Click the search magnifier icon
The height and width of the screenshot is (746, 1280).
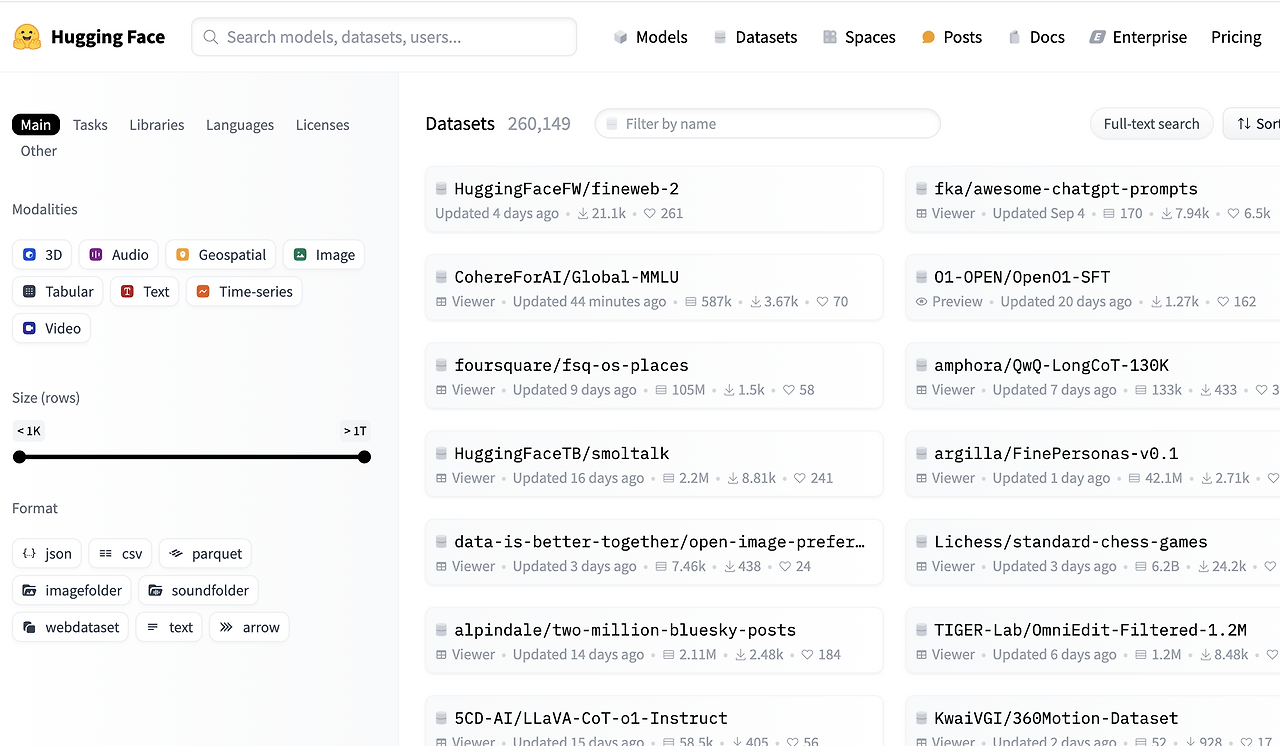pyautogui.click(x=211, y=37)
